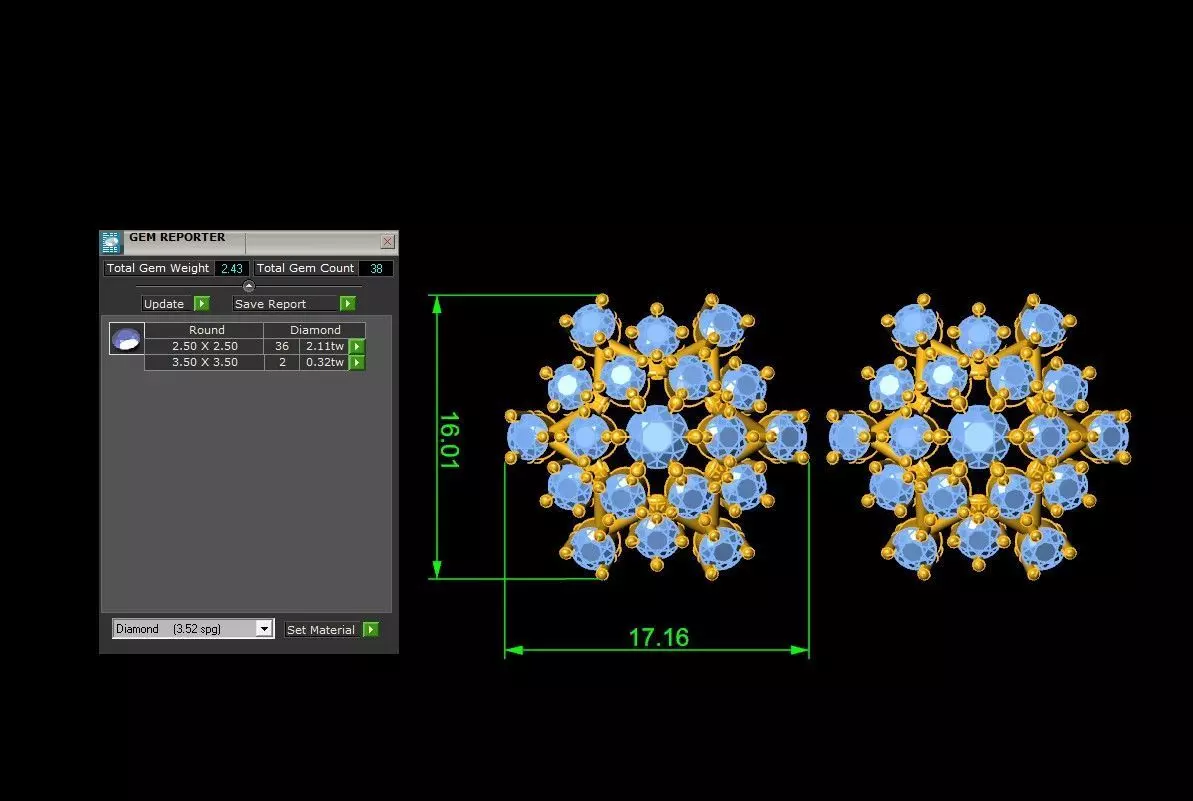The width and height of the screenshot is (1193, 801).
Task: Click the '2.11tw' weight cell
Action: pos(325,346)
